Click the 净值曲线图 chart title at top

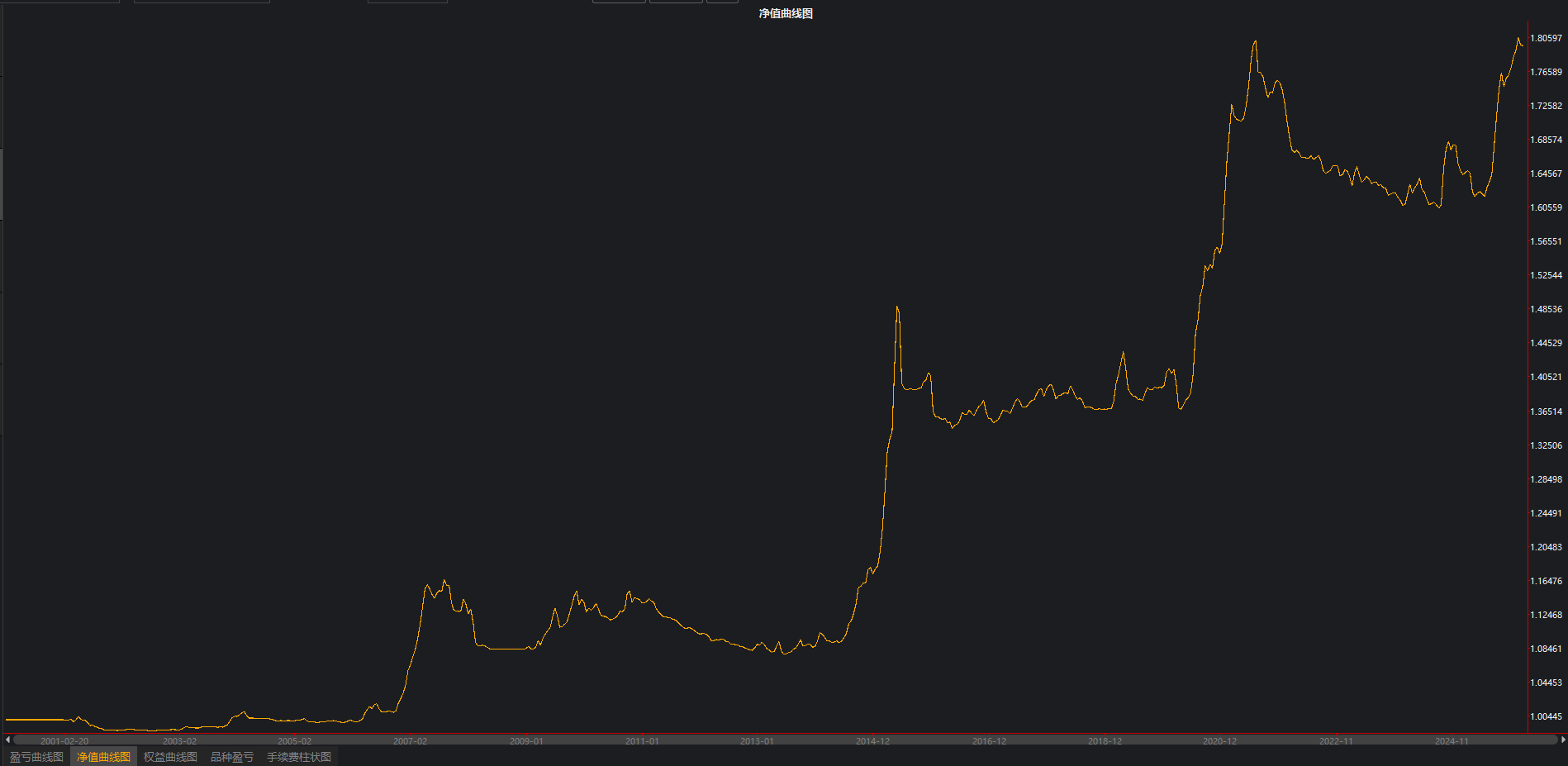point(786,13)
